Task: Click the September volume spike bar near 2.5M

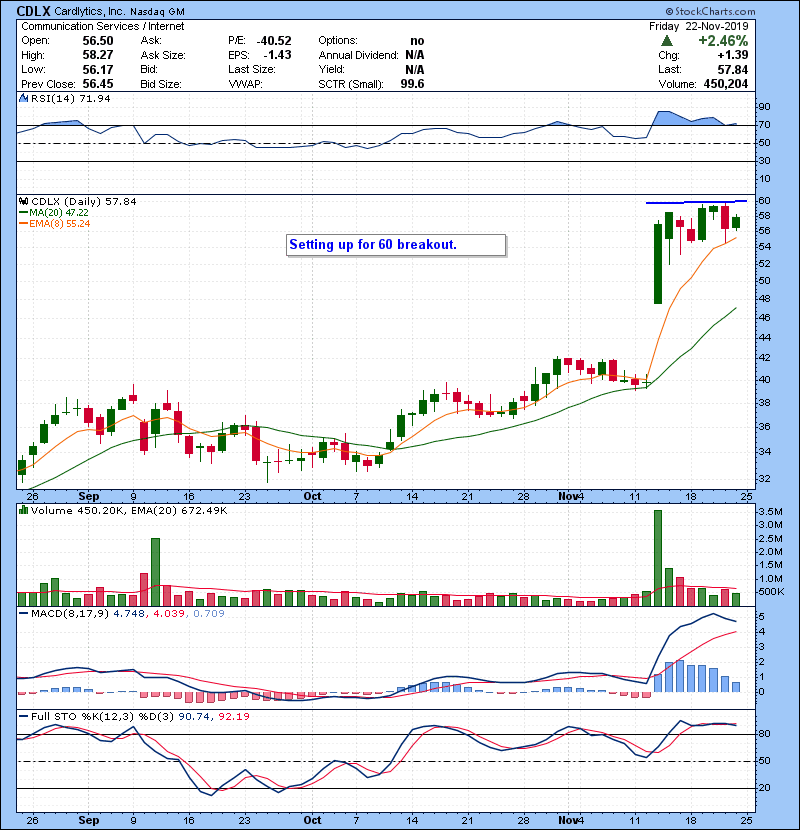Action: point(155,572)
